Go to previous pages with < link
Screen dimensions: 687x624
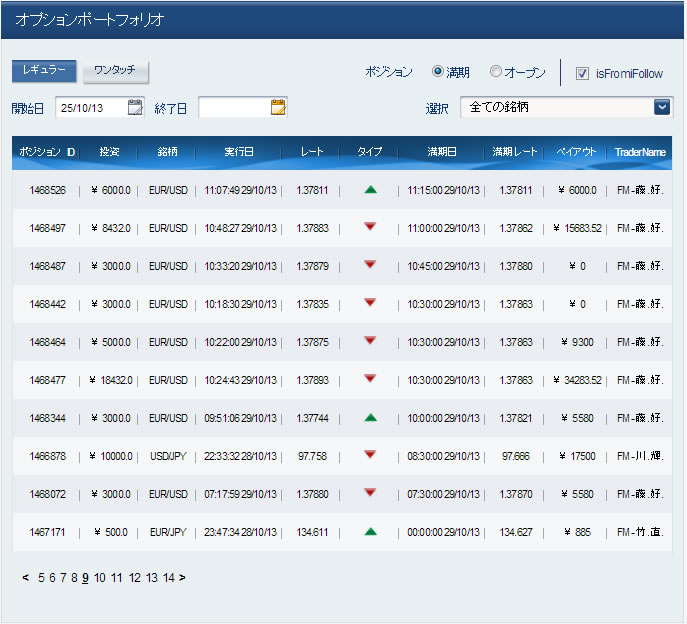click(x=25, y=578)
